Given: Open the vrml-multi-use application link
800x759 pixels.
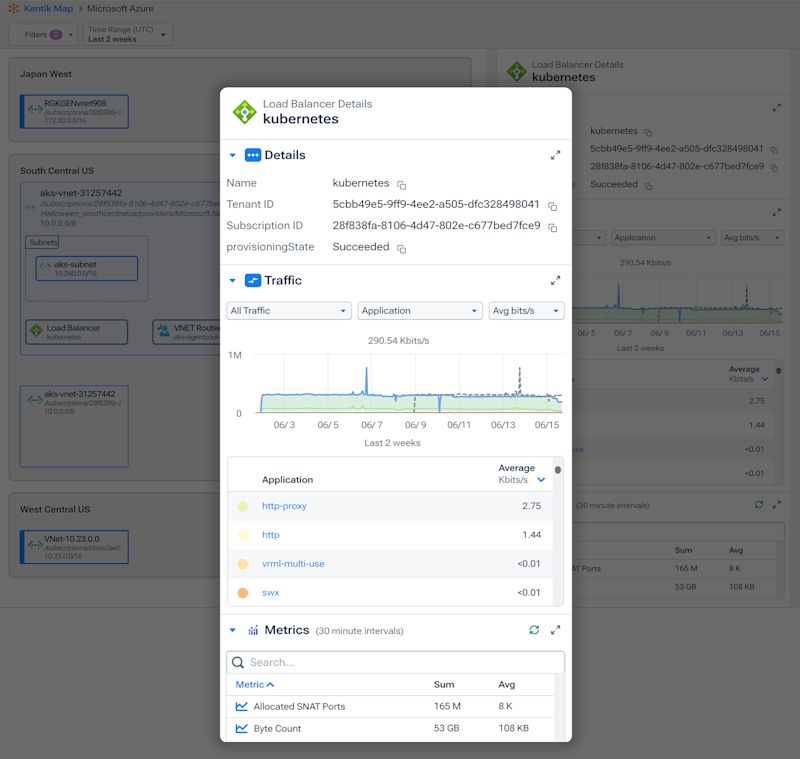Looking at the screenshot, I should (293, 564).
